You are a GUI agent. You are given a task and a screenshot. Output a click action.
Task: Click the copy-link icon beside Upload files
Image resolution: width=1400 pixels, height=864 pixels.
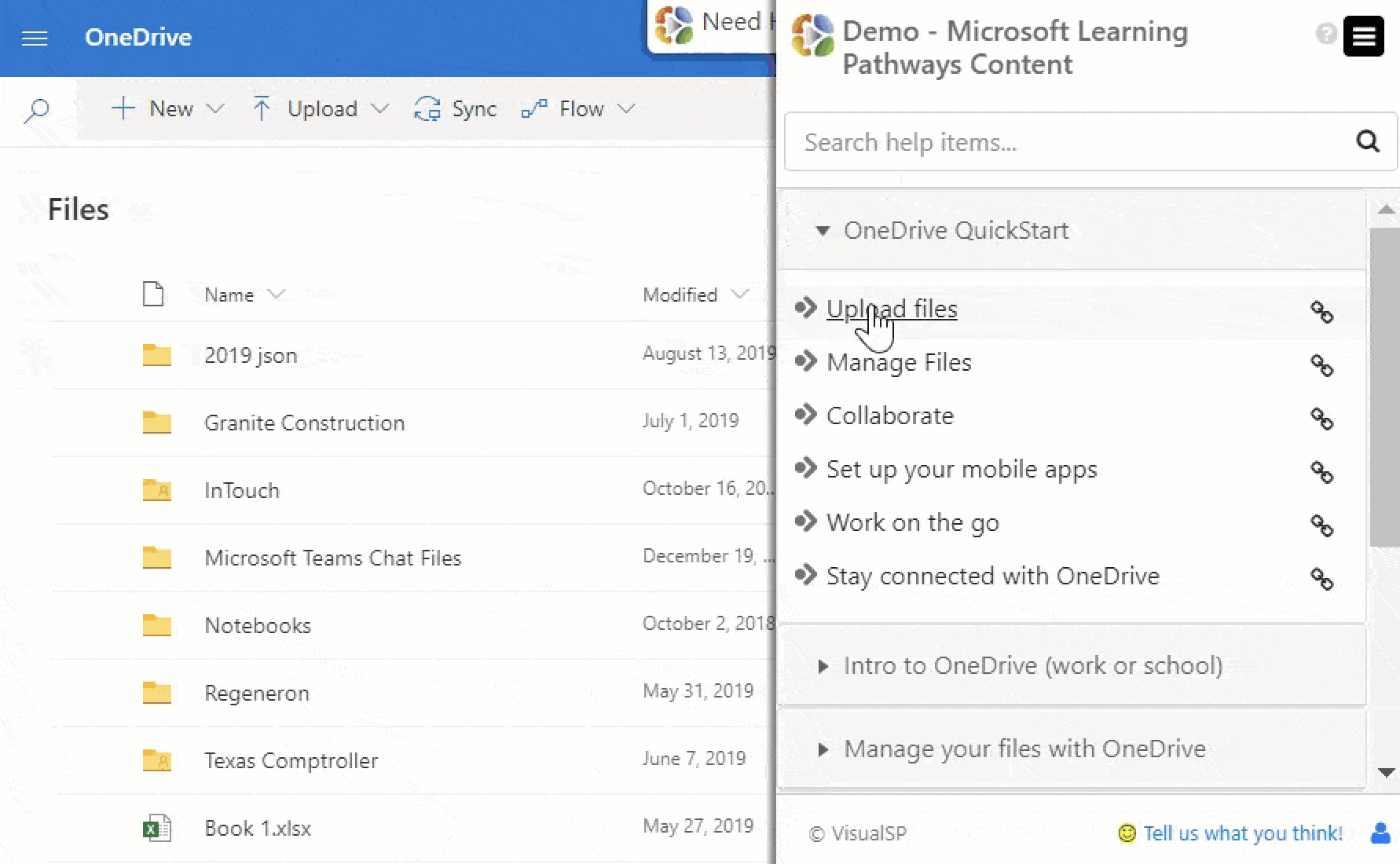1323,313
